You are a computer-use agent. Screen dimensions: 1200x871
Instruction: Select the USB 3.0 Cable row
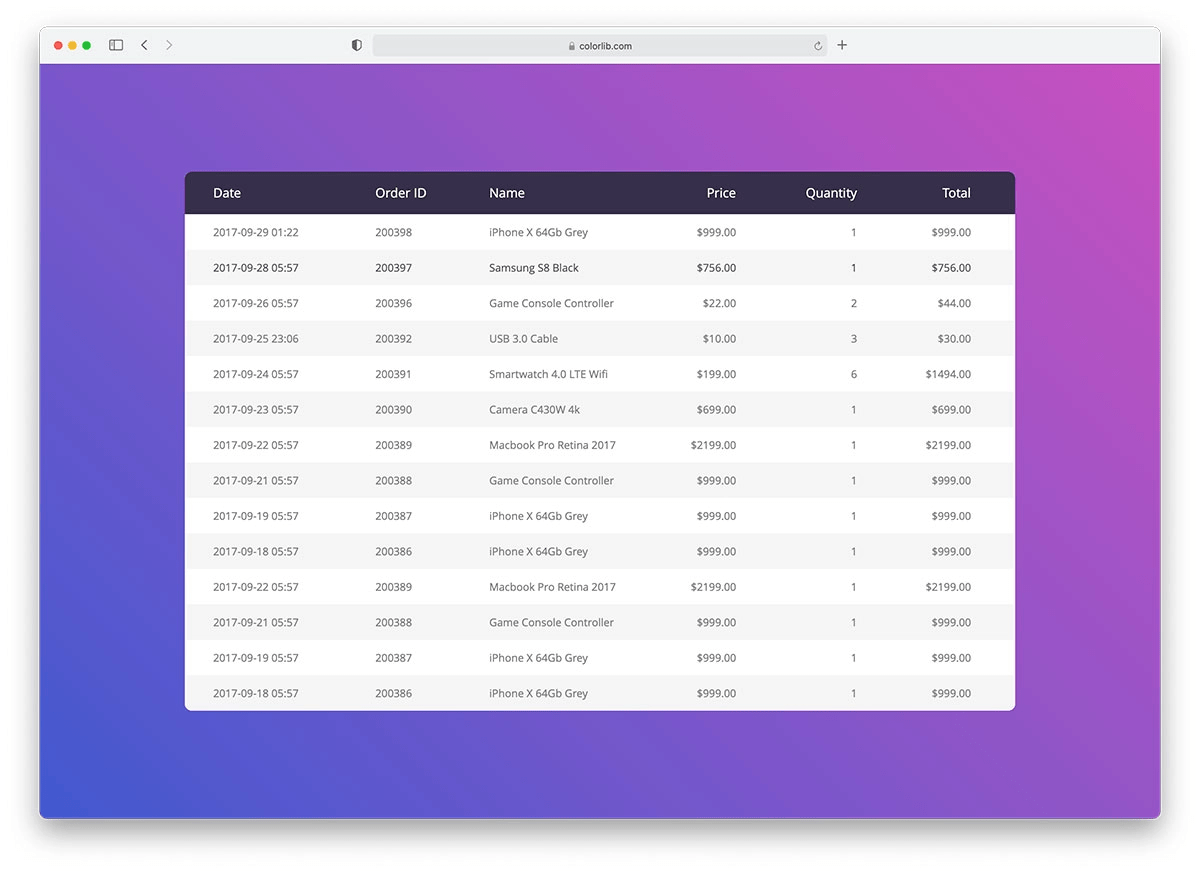coord(600,338)
